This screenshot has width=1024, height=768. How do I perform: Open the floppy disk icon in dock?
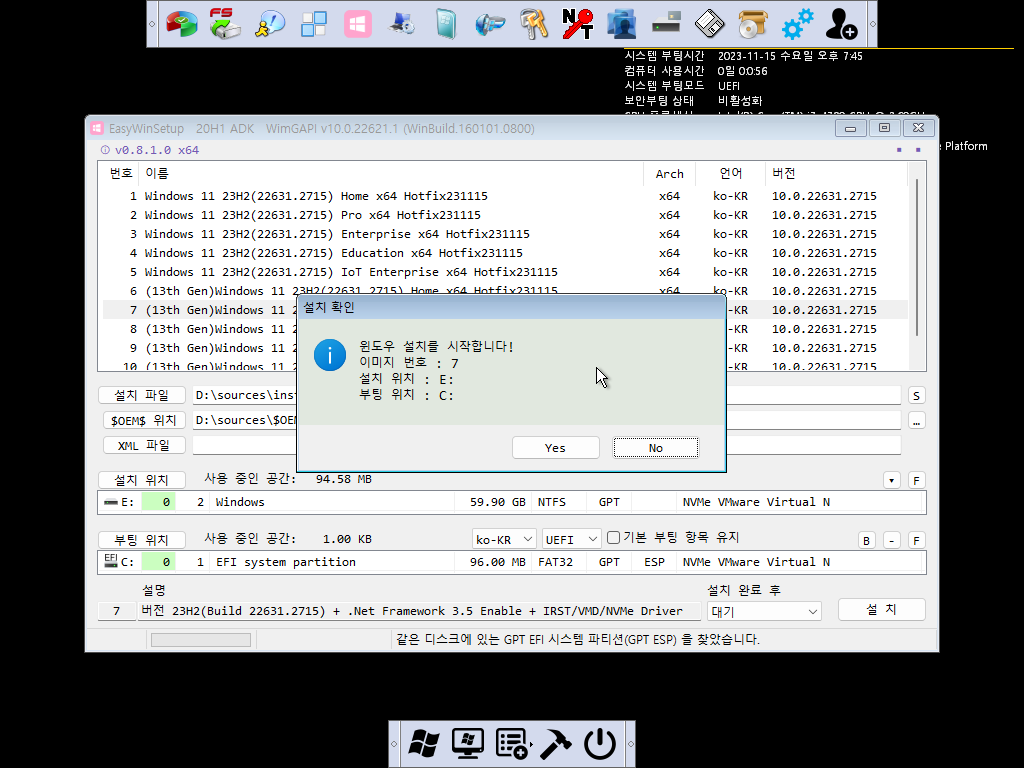[709, 24]
